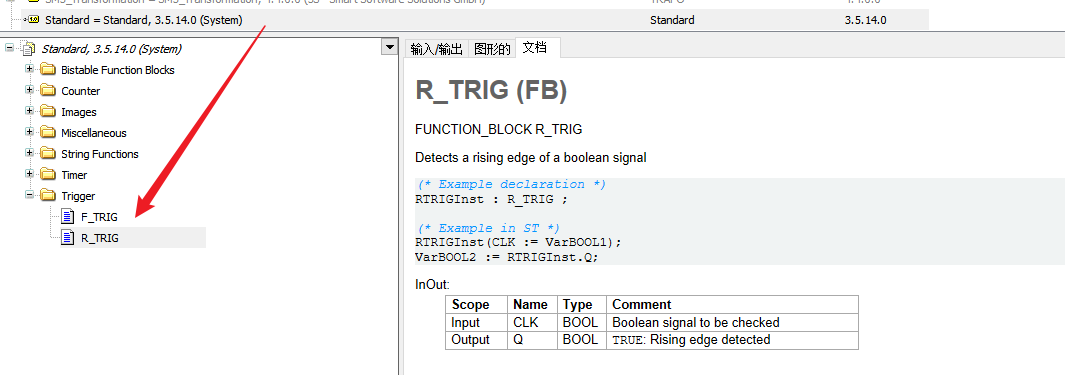The image size is (1065, 375).
Task: Click the RTRIGInst(CLK := VarBOOL1) code line
Action: pyautogui.click(x=518, y=242)
